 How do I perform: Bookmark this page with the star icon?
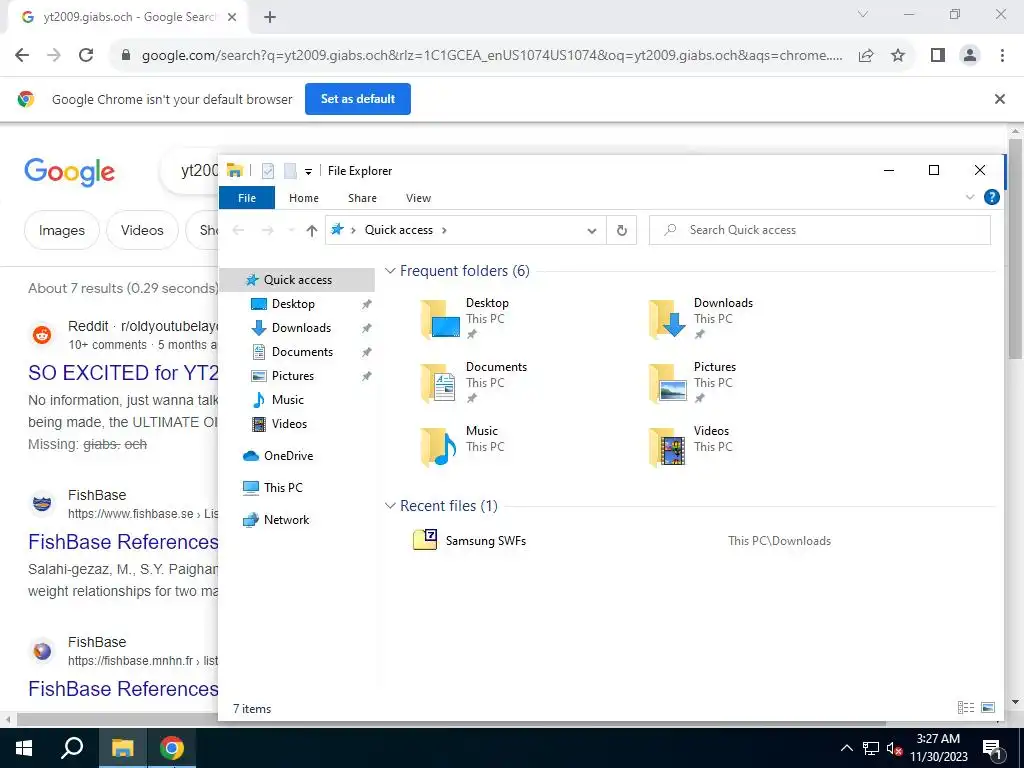click(x=898, y=56)
